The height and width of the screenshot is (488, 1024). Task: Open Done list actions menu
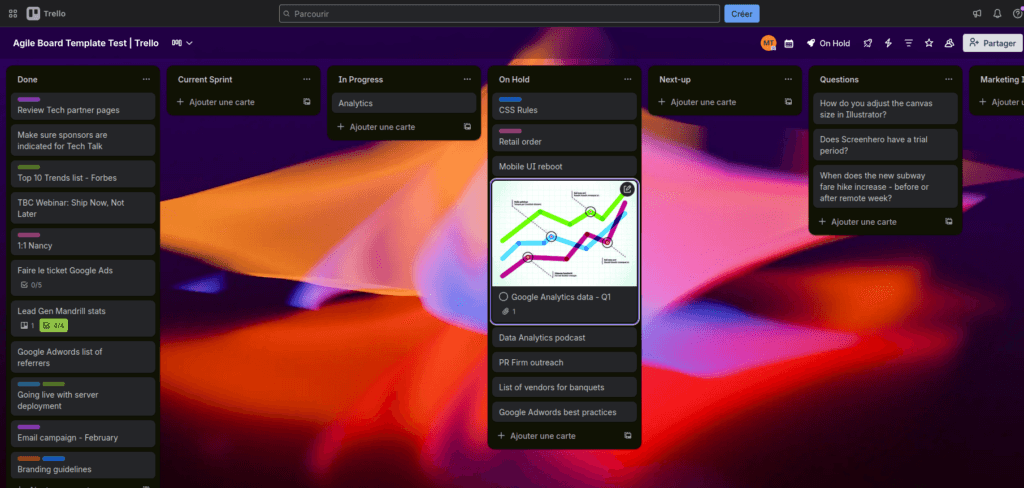click(x=146, y=80)
